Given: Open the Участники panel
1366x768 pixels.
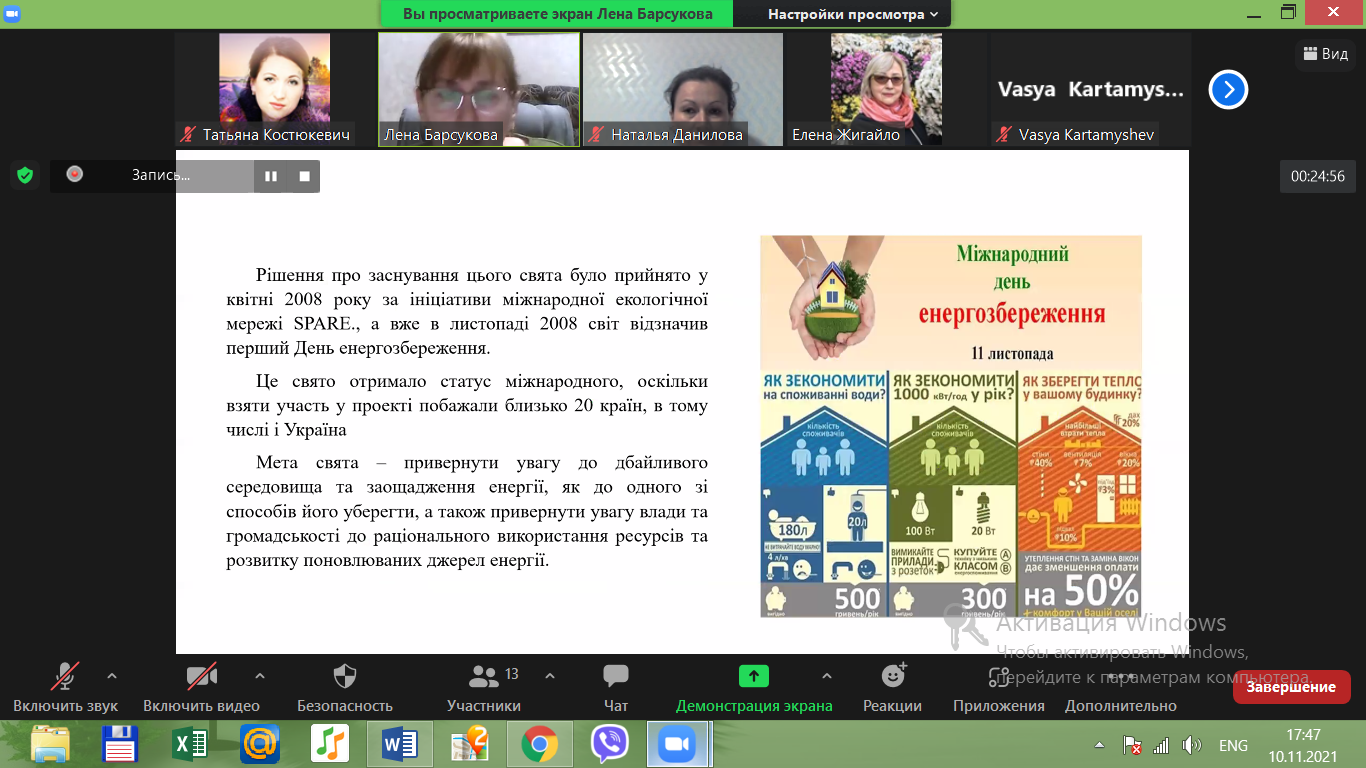Looking at the screenshot, I should point(484,687).
